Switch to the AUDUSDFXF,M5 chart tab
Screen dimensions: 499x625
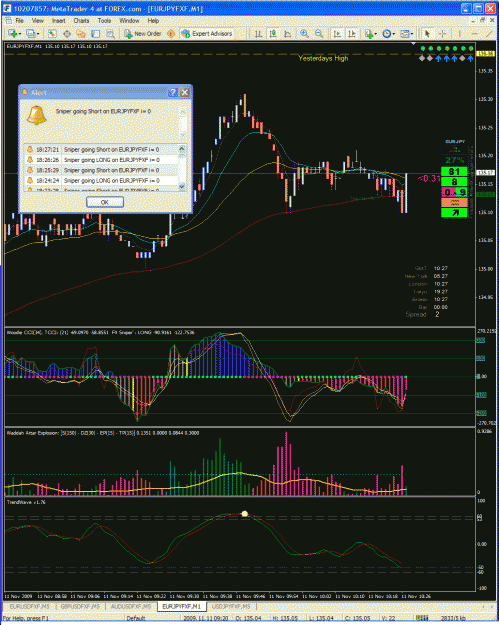[131, 606]
